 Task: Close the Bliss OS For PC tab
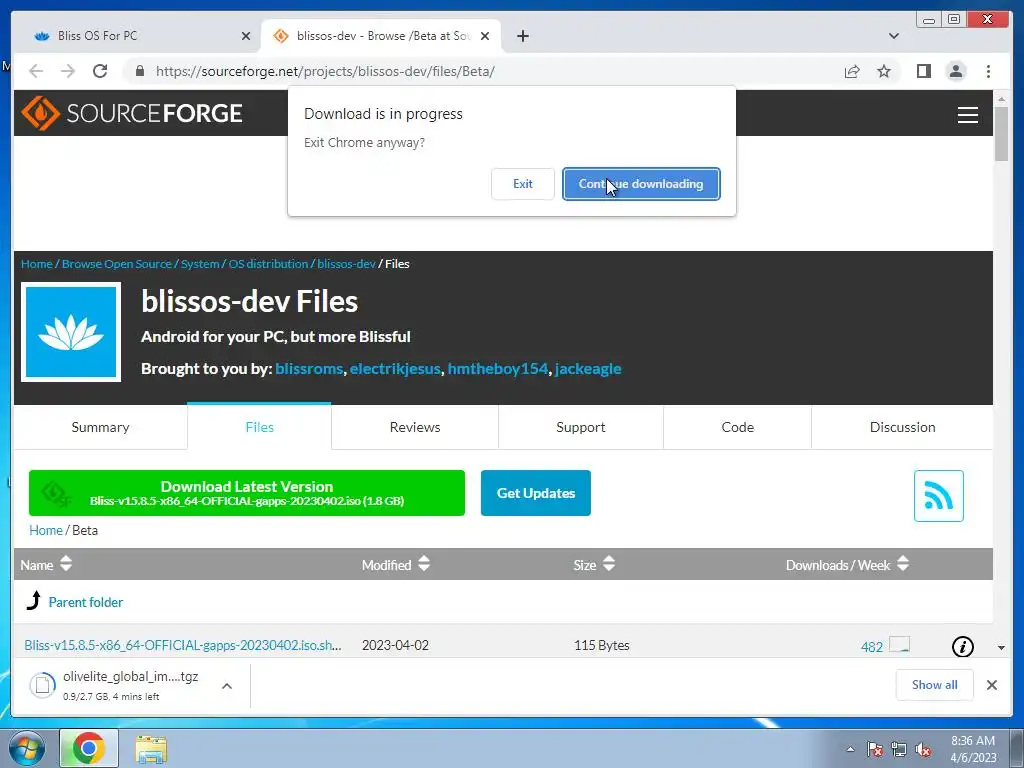coord(246,36)
